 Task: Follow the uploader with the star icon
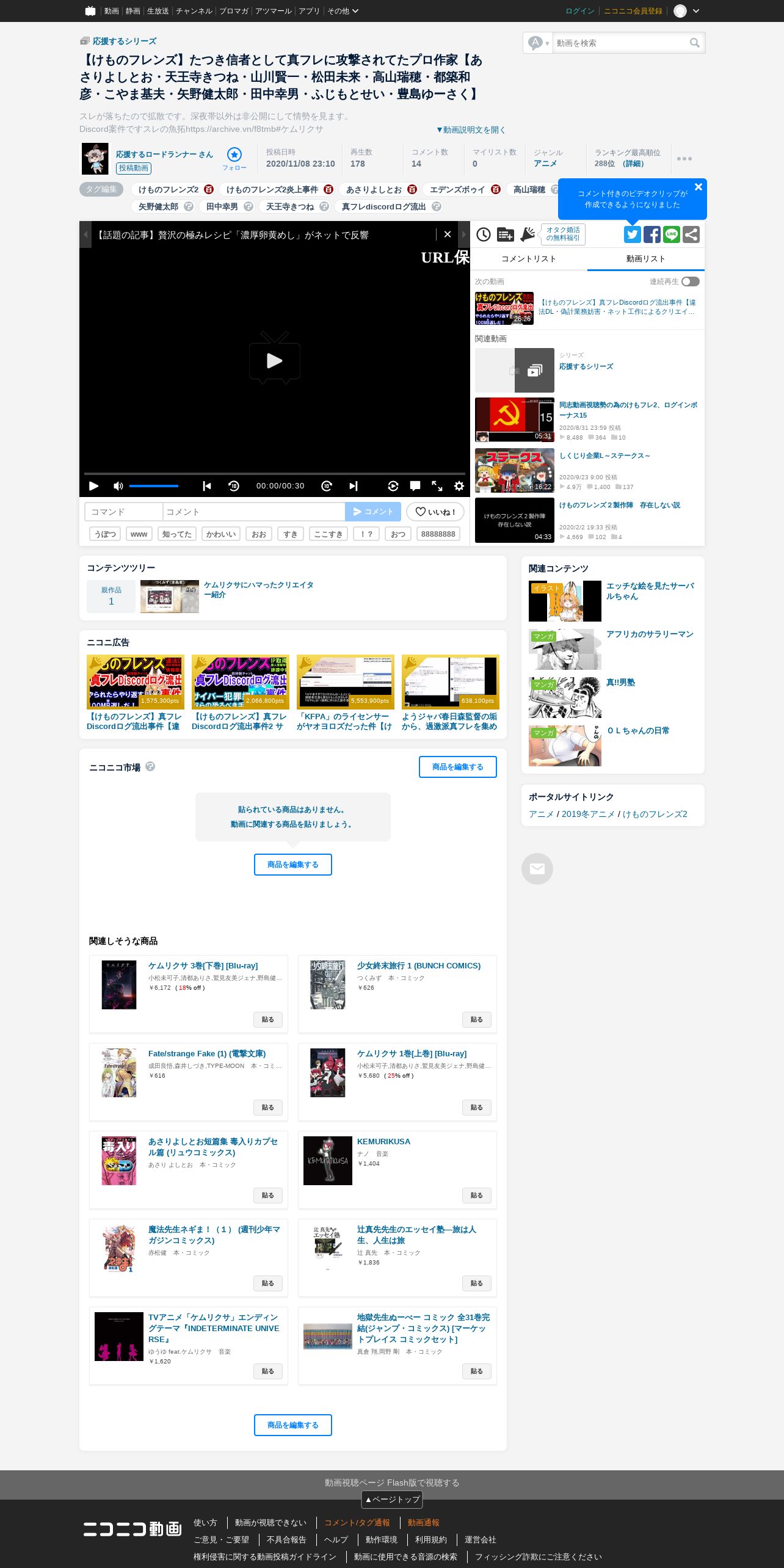pos(234,155)
